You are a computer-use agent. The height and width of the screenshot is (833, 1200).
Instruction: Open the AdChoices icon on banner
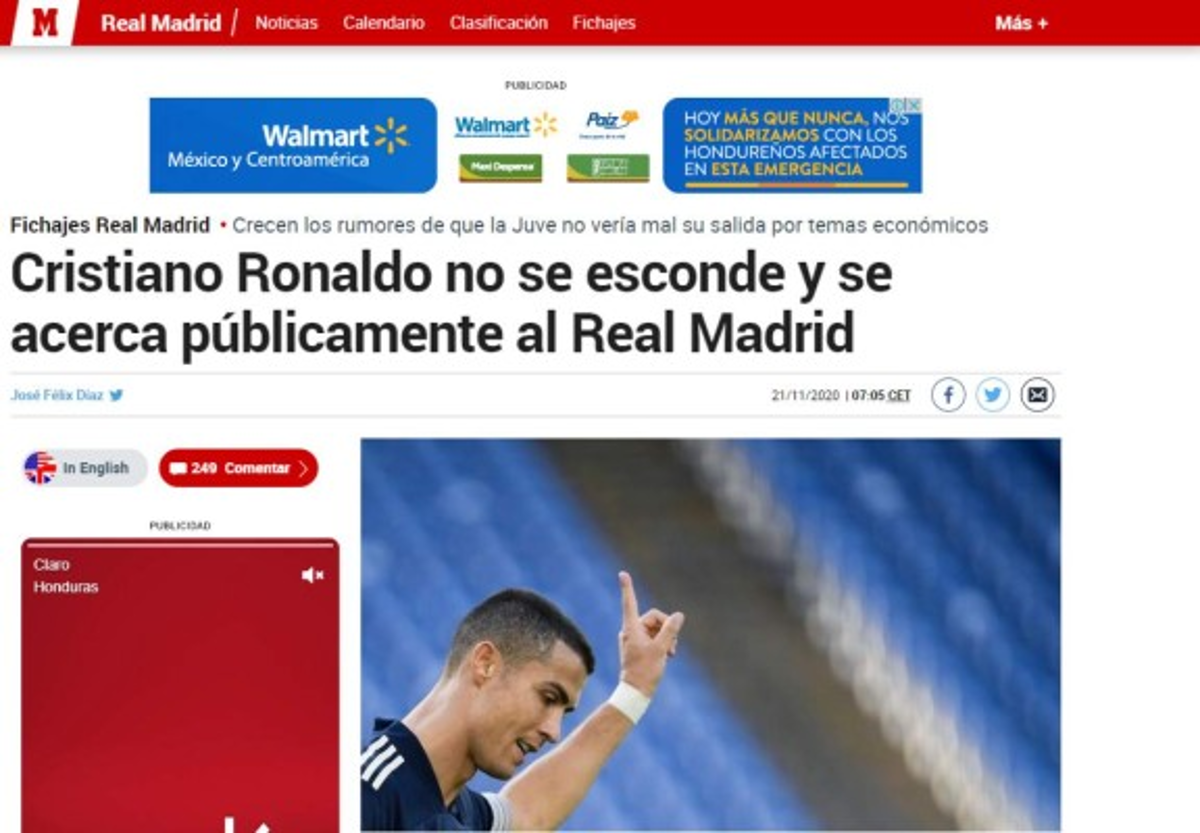coord(906,104)
